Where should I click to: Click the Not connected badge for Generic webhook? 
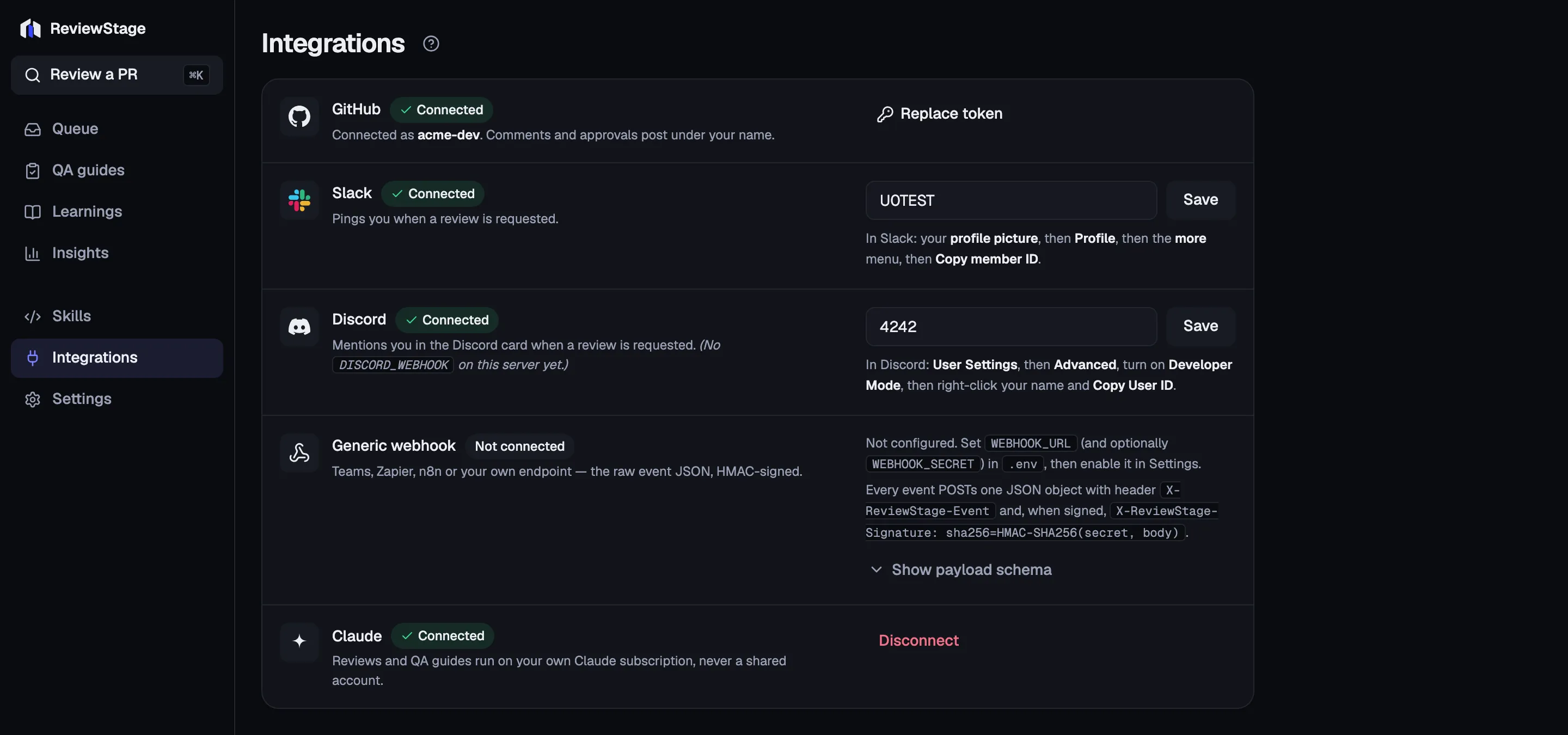click(x=519, y=446)
